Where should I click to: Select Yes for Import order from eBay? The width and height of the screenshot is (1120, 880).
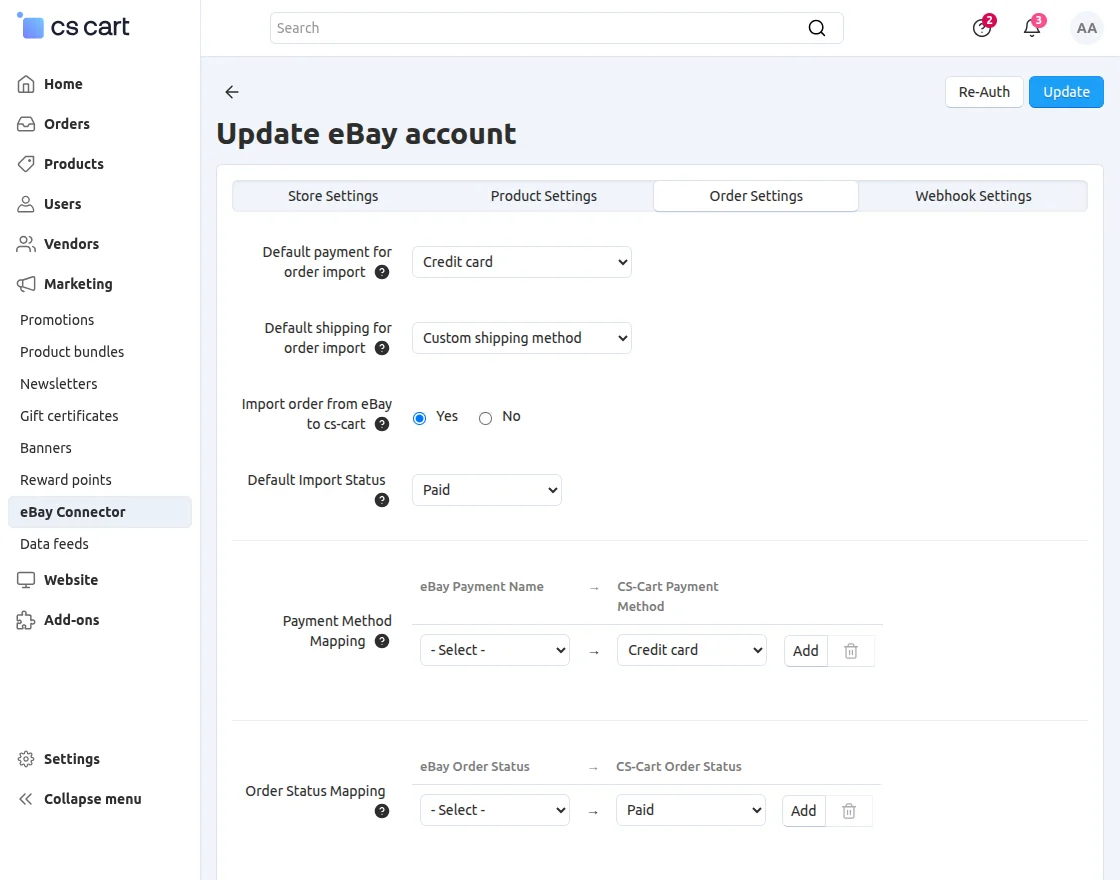click(419, 418)
